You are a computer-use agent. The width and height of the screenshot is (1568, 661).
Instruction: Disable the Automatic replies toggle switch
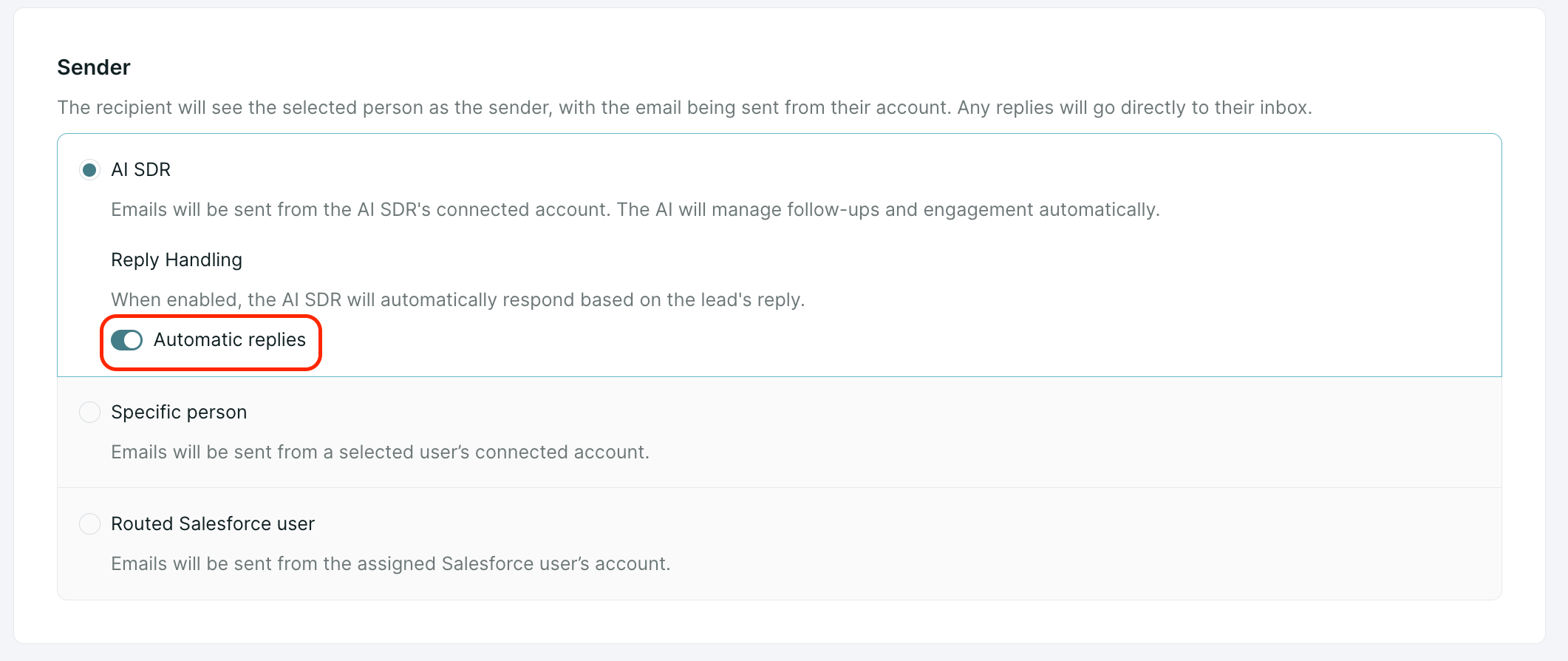coord(126,340)
